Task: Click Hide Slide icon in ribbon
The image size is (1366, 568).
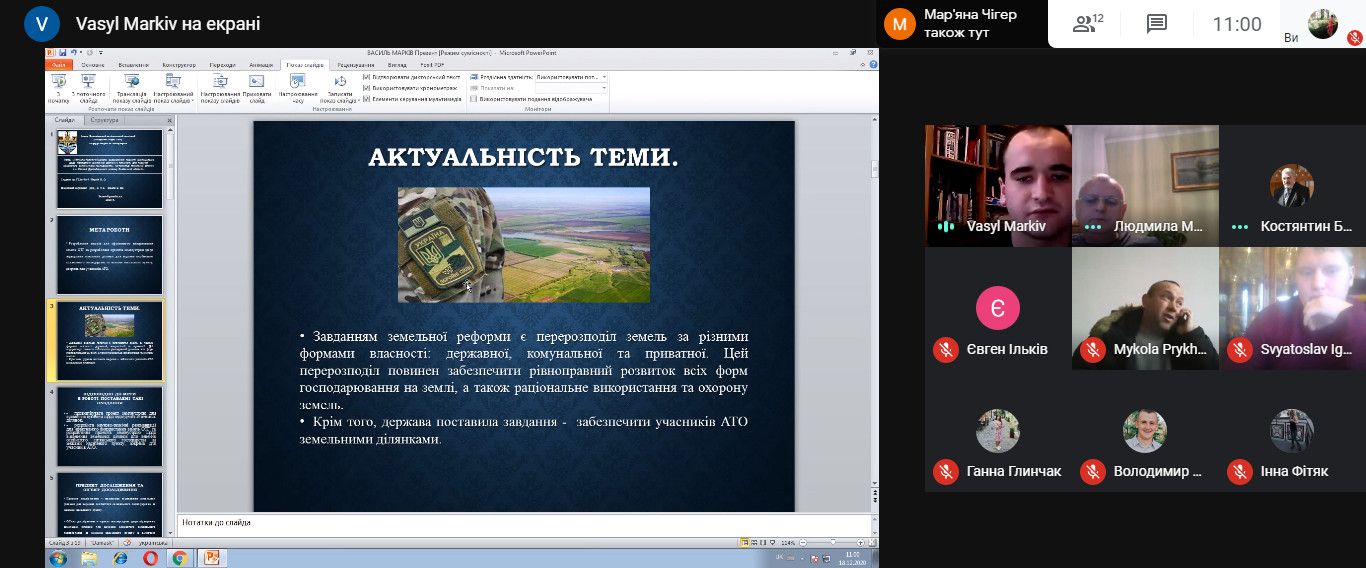Action: point(257,80)
